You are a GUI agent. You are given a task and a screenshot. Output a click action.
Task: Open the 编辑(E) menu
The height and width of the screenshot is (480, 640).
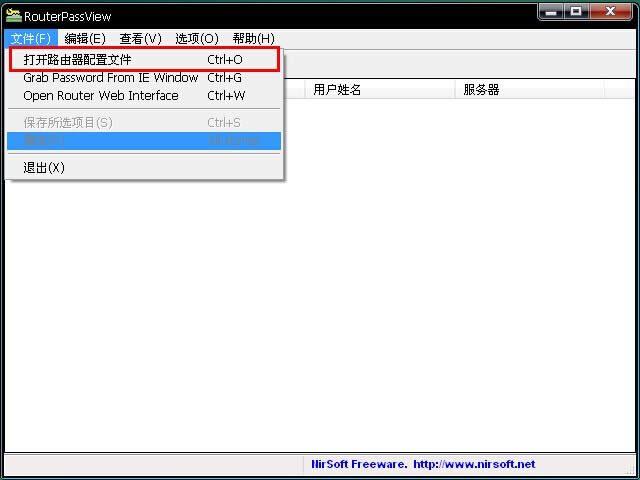point(84,39)
